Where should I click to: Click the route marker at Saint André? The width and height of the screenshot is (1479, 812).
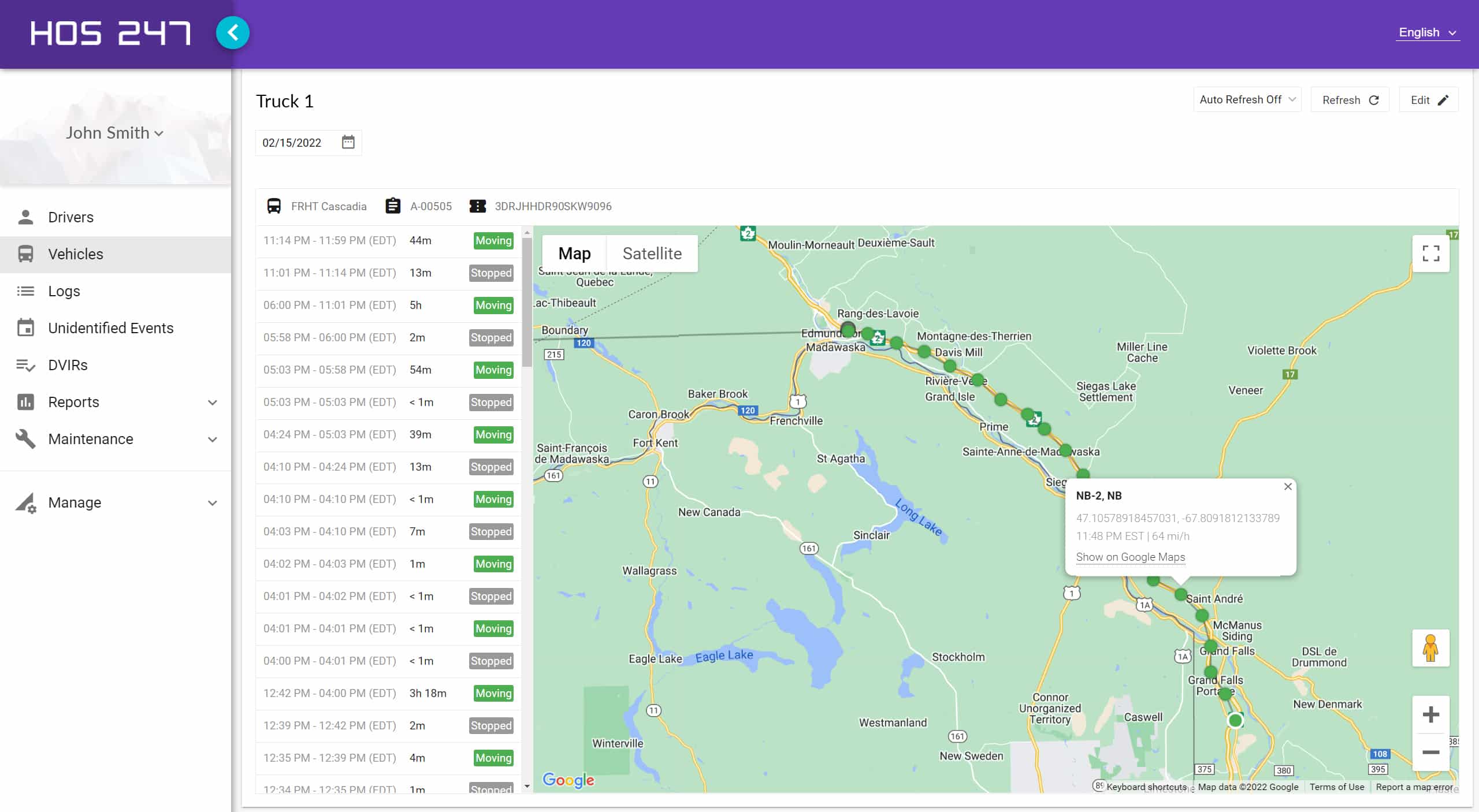click(1181, 594)
